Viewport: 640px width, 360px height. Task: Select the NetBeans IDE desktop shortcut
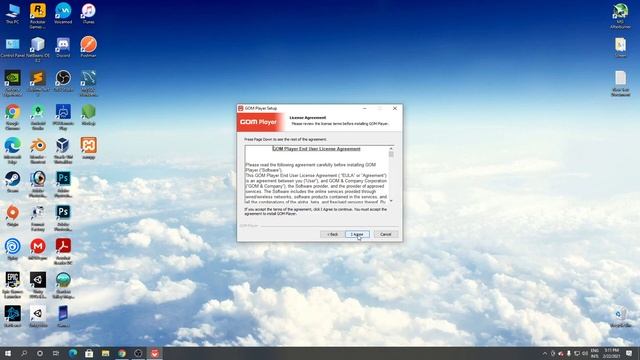tap(38, 49)
